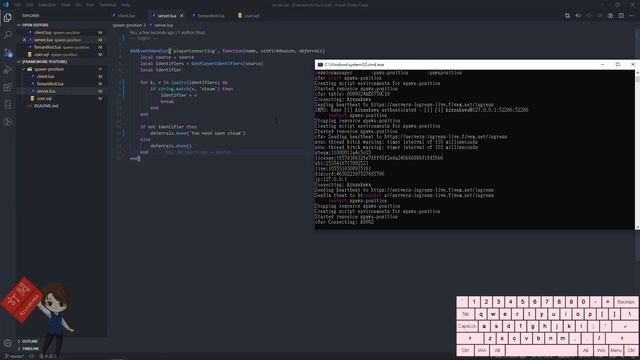Open the Terminal menu

[107, 5]
